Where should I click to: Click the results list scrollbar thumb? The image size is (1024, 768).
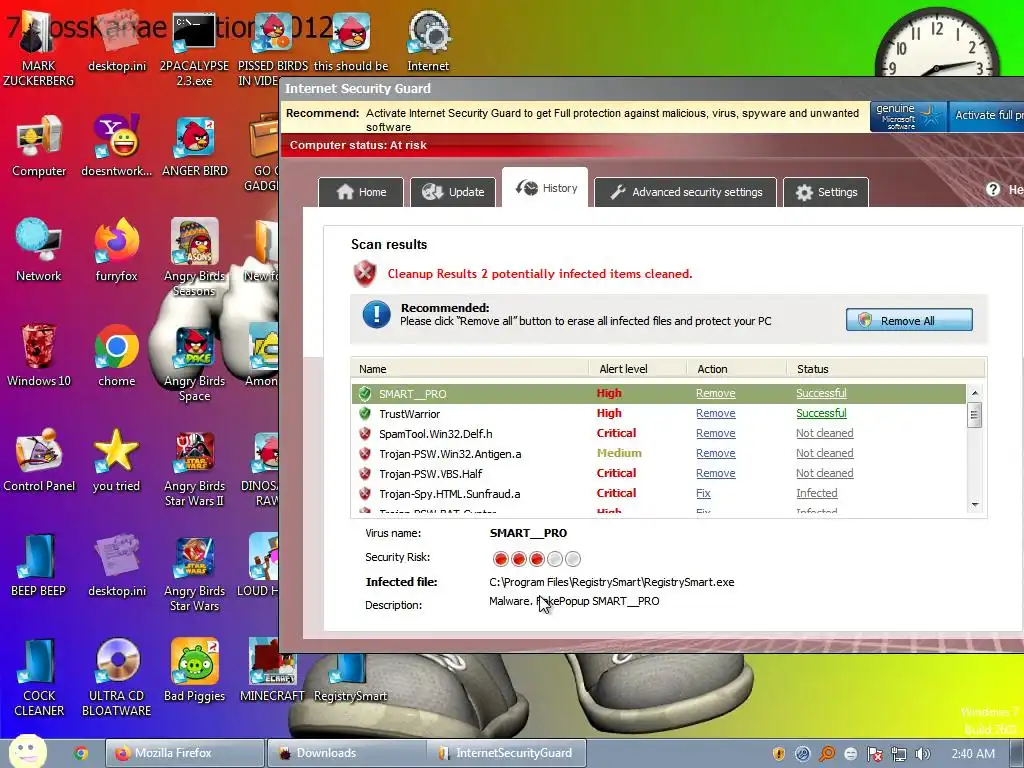pos(974,415)
